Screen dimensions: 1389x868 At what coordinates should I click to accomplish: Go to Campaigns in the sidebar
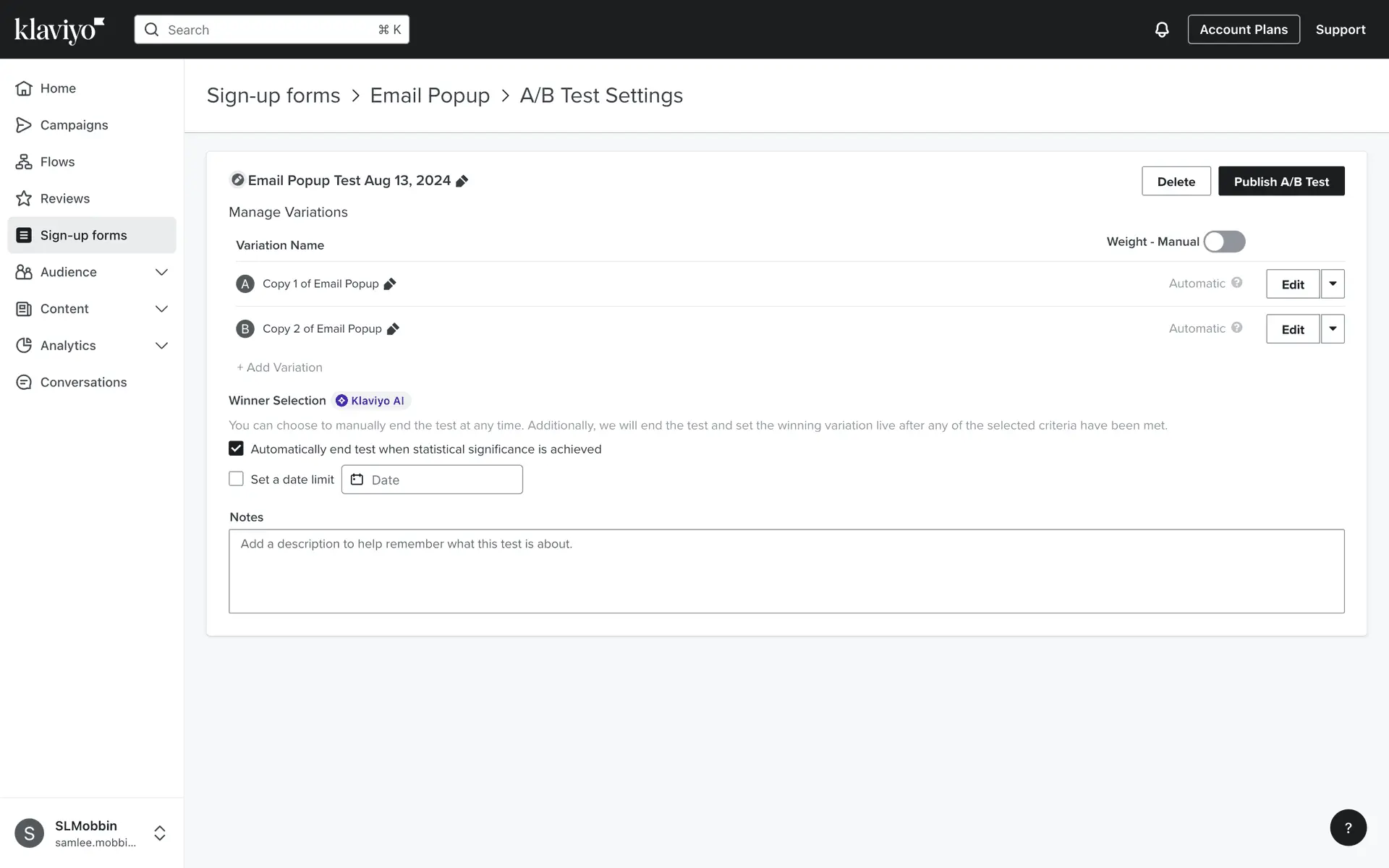coord(74,125)
